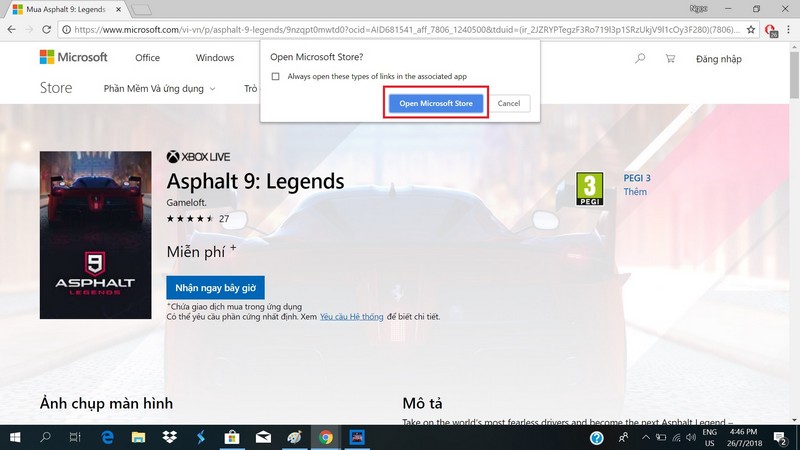Open File Explorer from the taskbar
Image resolution: width=800 pixels, height=450 pixels.
138,437
